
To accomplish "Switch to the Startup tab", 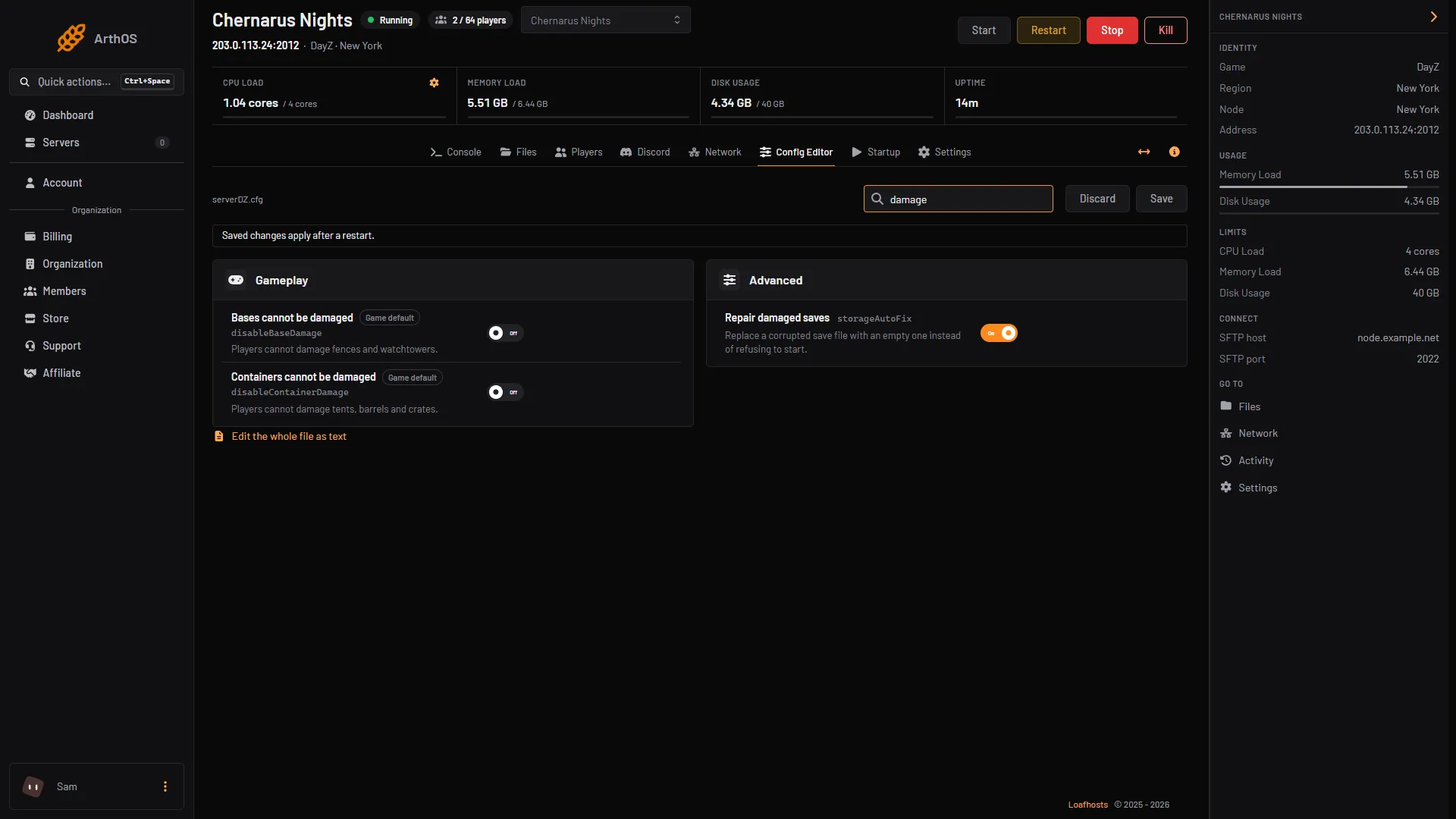I will coord(876,152).
